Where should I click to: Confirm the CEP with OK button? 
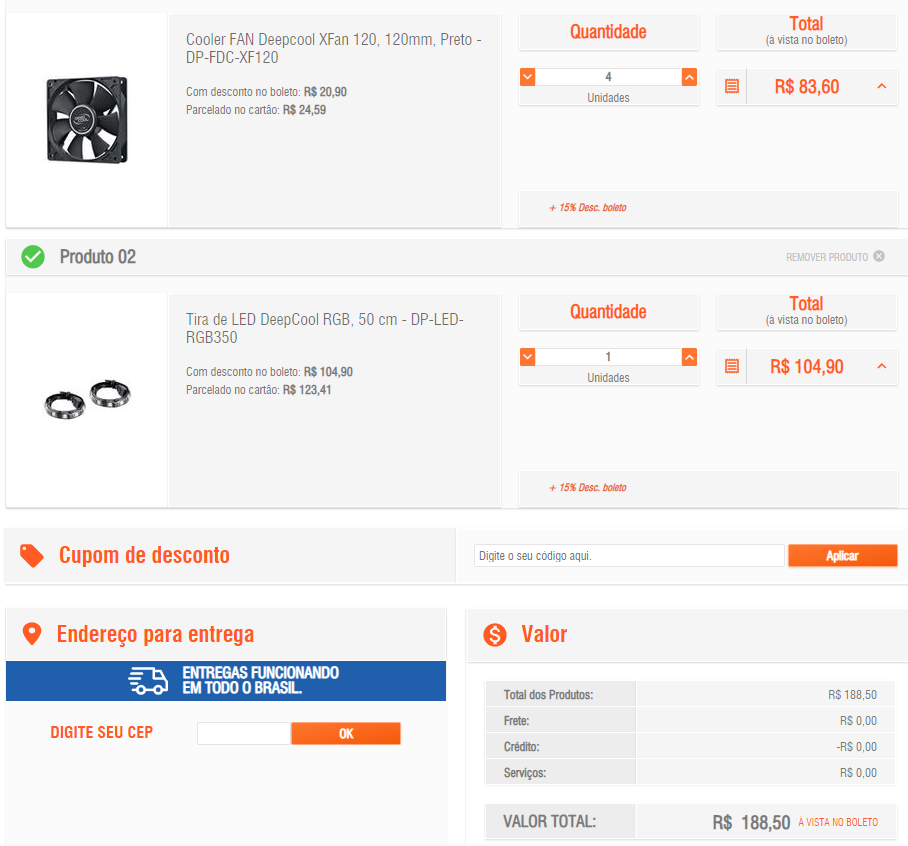coord(346,733)
